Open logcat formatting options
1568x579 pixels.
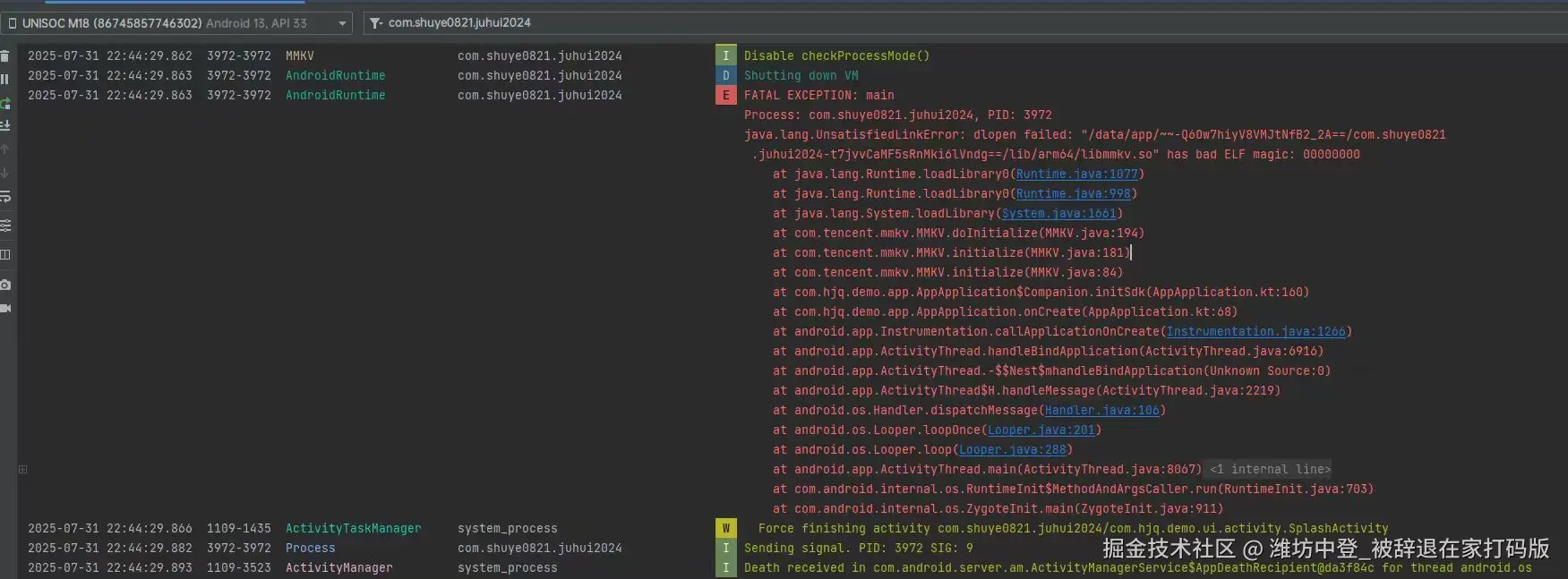pyautogui.click(x=4, y=225)
